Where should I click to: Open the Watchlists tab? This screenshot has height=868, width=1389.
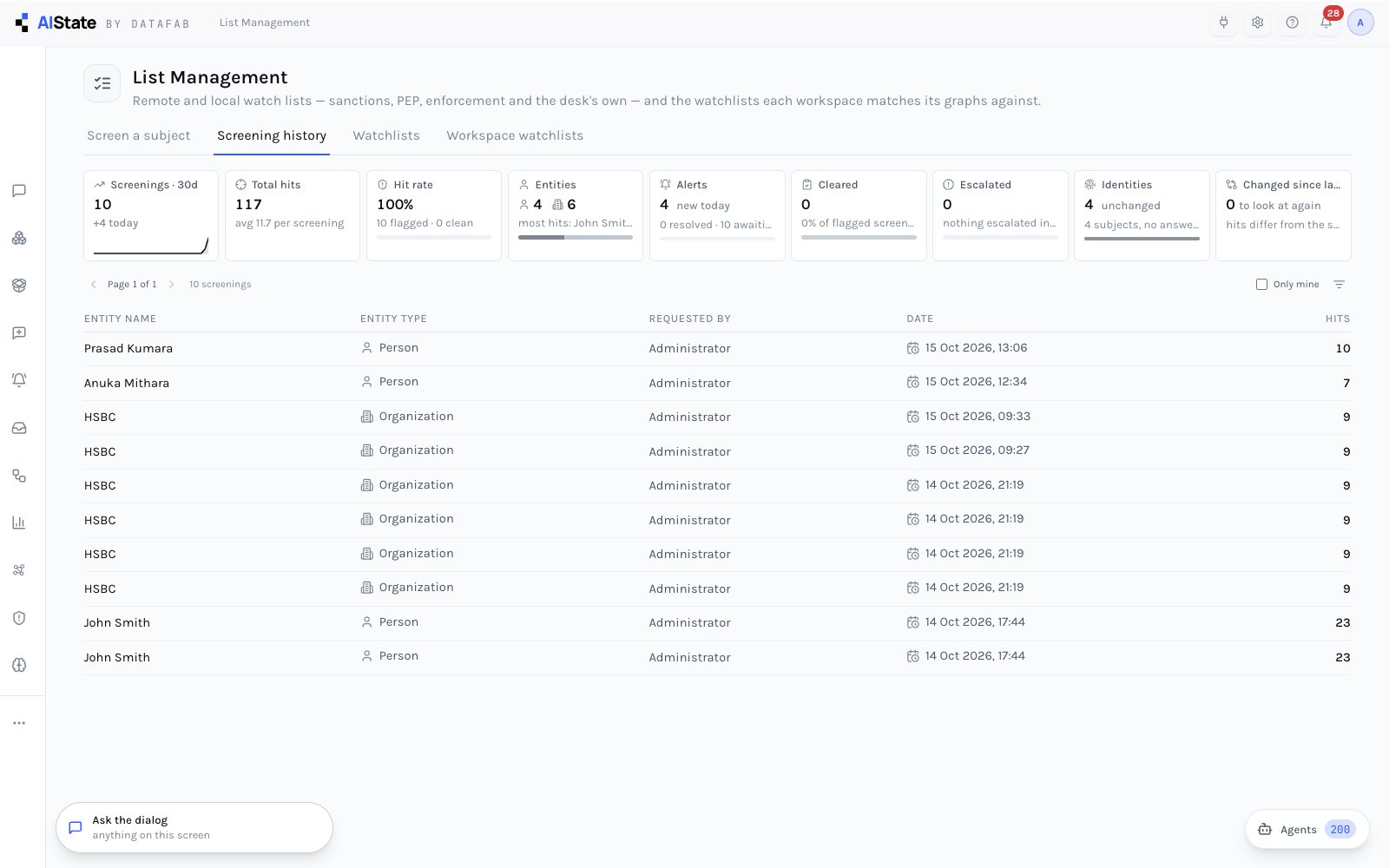click(386, 135)
